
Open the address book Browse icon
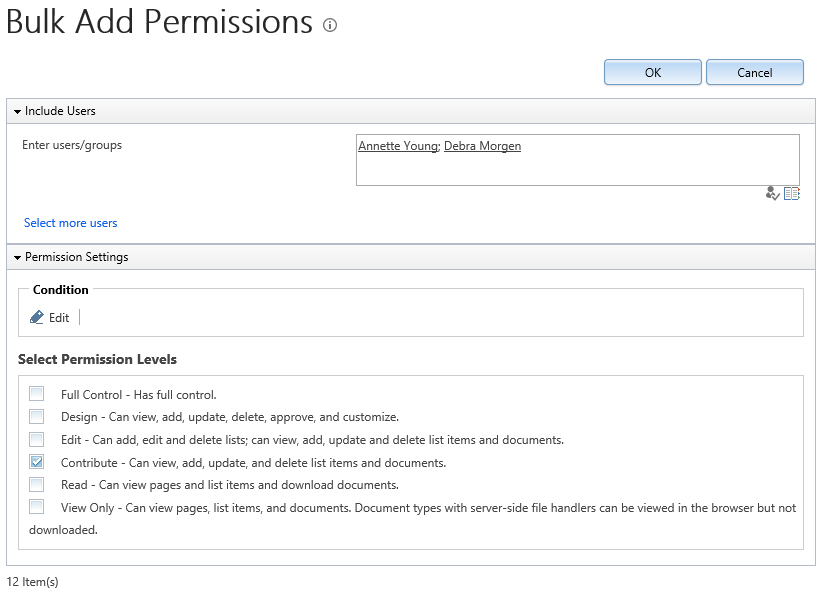[x=792, y=193]
